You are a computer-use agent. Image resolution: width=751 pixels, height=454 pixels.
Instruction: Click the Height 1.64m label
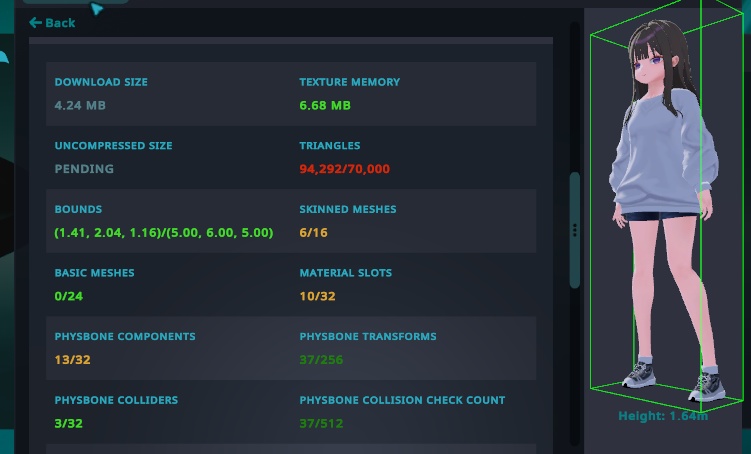663,416
